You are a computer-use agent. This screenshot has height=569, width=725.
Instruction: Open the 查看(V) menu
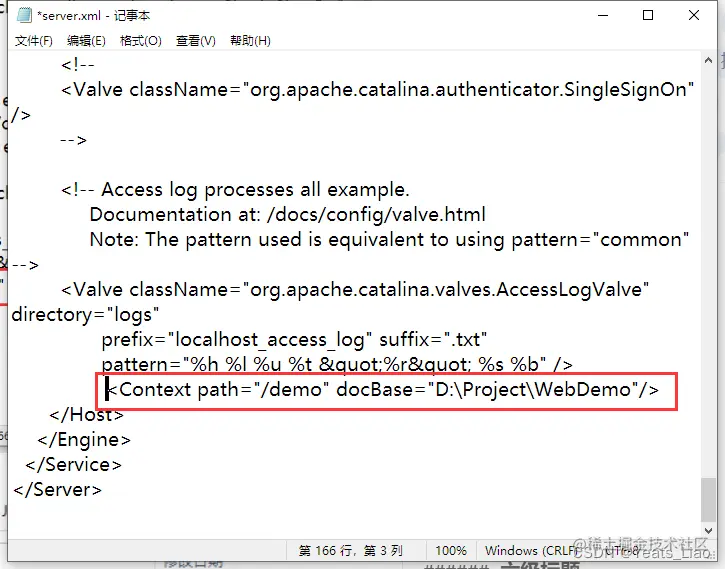click(196, 41)
